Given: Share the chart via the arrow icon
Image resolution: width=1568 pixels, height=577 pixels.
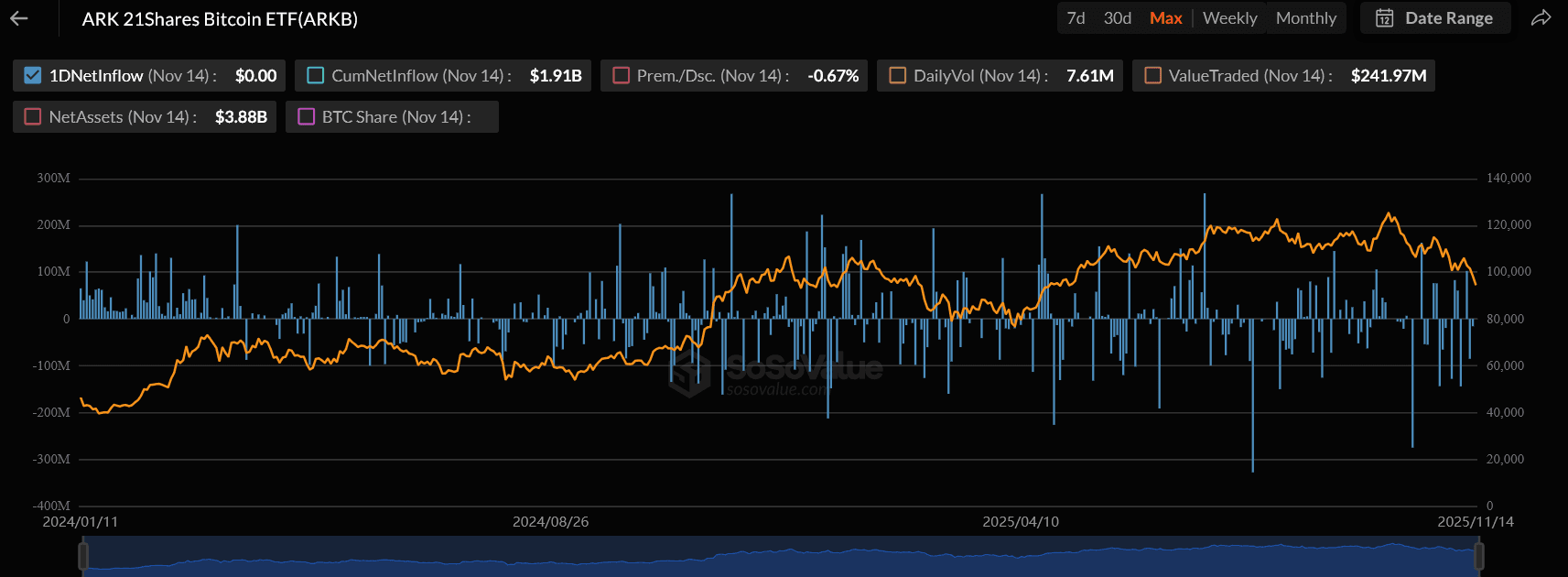Looking at the screenshot, I should (x=1541, y=18).
